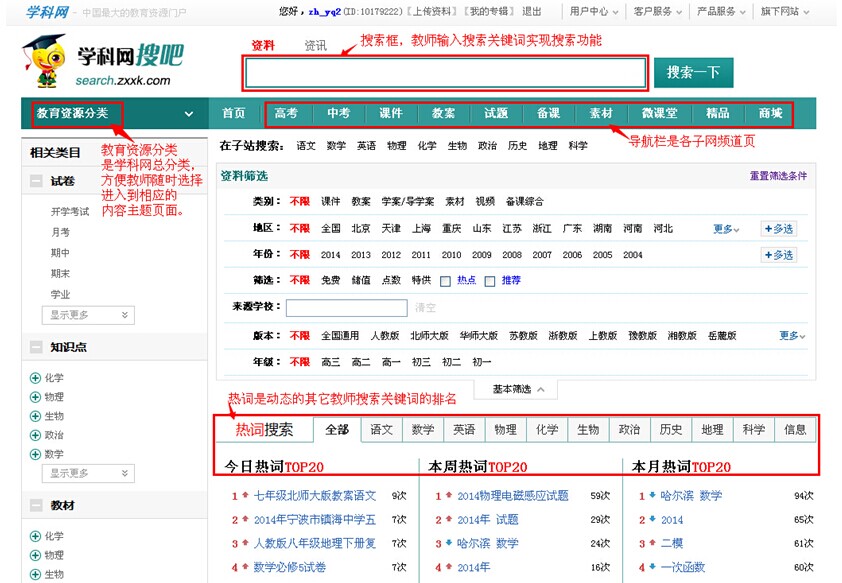Viewport: 842px width, 583px height.
Task: Click +多选 button in 地区 row
Action: 779,229
